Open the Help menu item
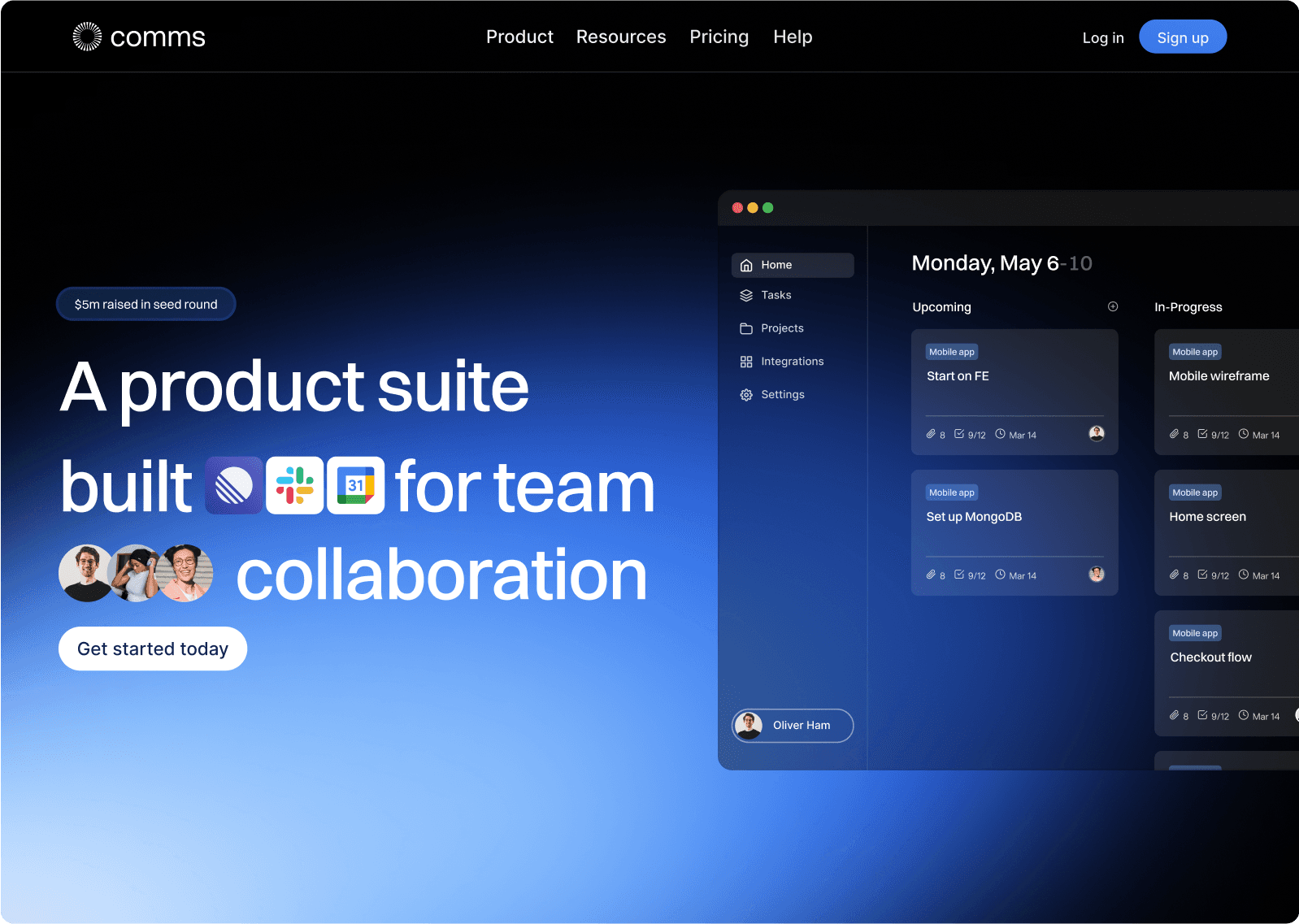The height and width of the screenshot is (924, 1299). [793, 37]
